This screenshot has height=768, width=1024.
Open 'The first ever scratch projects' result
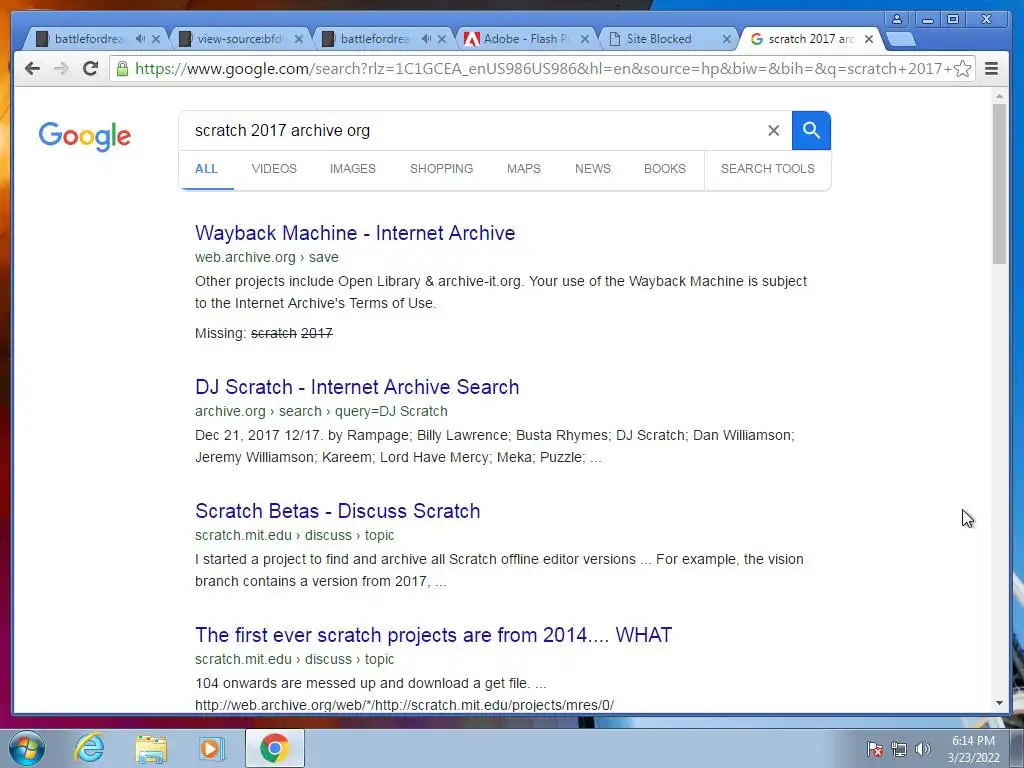tap(434, 635)
